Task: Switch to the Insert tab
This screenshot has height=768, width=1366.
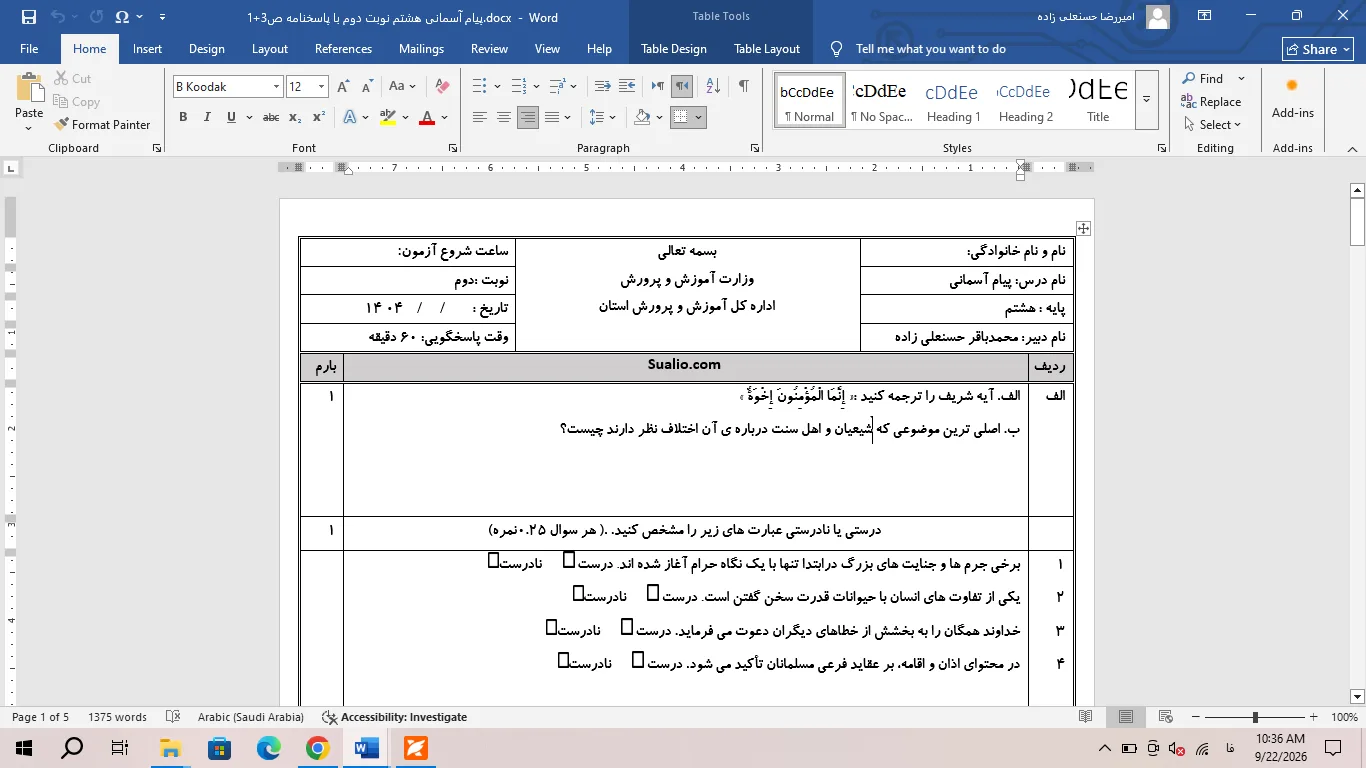Action: [147, 49]
